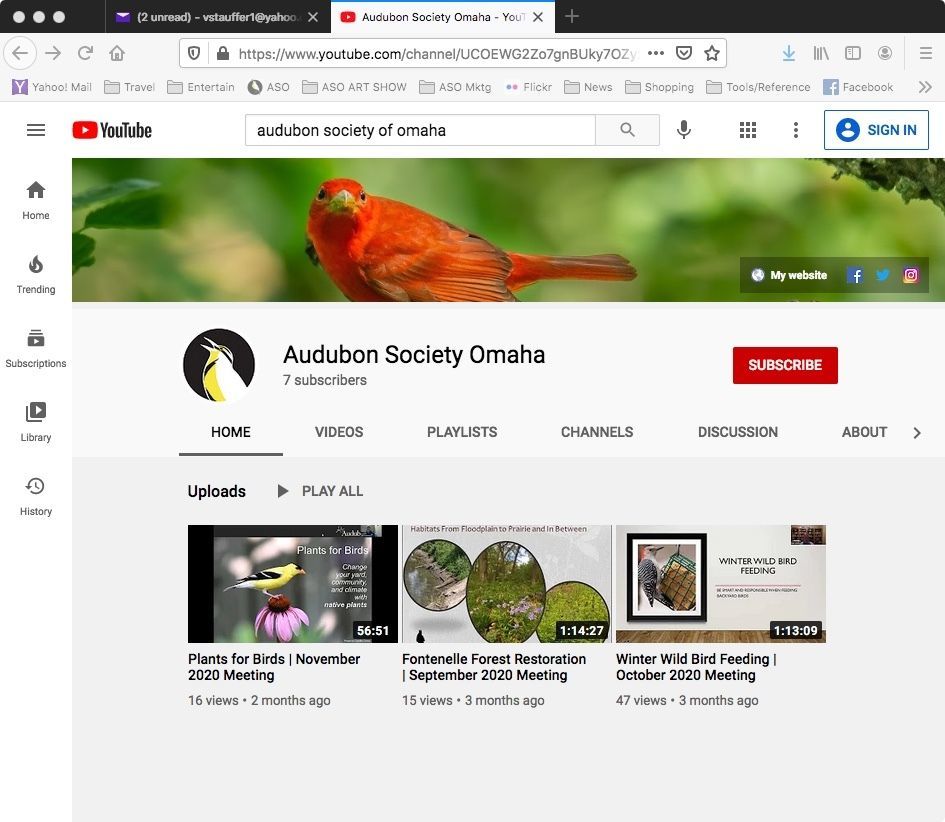
Task: Bookmark this page with the star
Action: pos(712,53)
